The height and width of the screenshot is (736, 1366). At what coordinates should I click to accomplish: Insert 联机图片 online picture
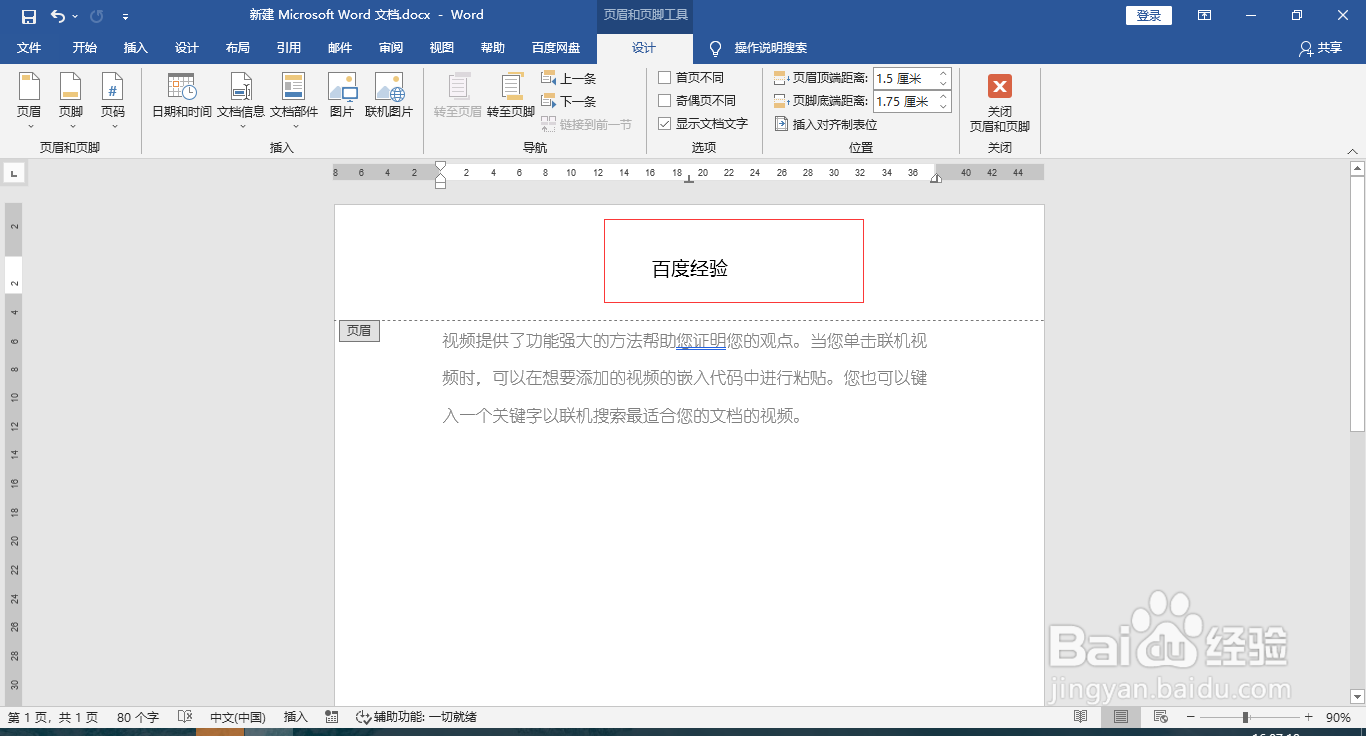point(389,96)
